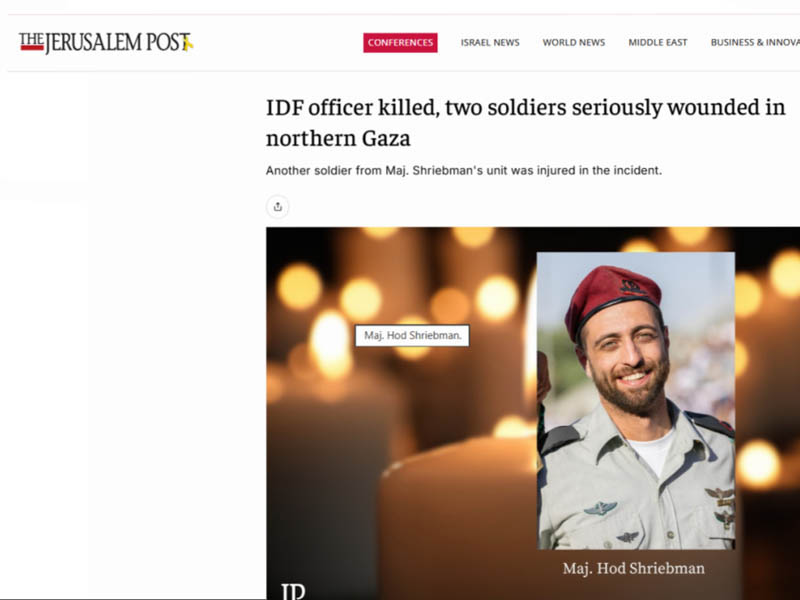Click the Maj. Hod Shriebman caption under portrait
This screenshot has height=600, width=800.
click(x=634, y=568)
